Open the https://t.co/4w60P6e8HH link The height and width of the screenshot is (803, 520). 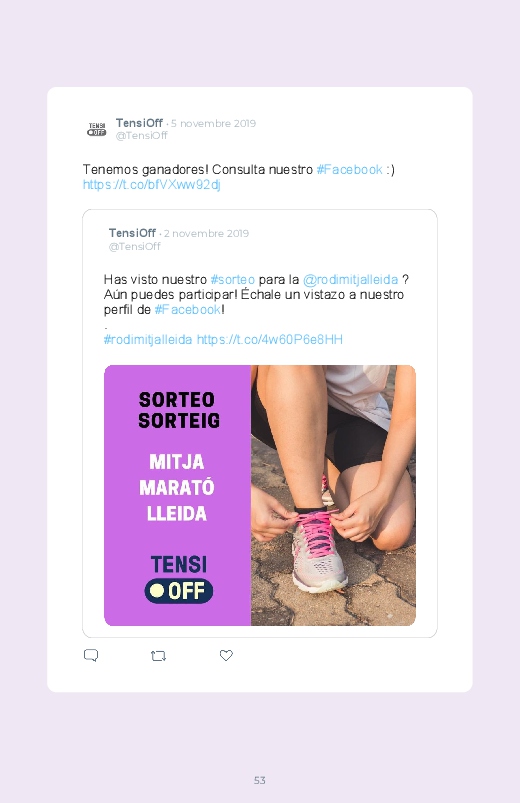point(270,340)
